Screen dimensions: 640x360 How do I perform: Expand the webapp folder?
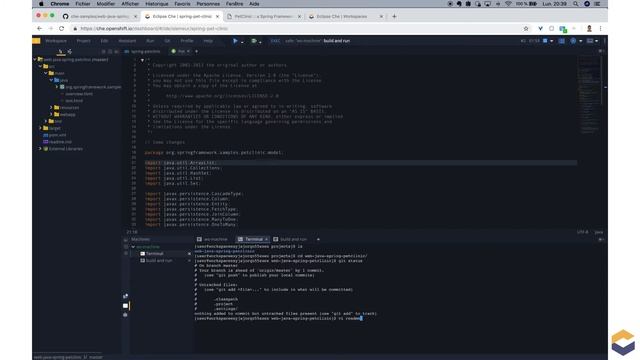[x=51, y=114]
